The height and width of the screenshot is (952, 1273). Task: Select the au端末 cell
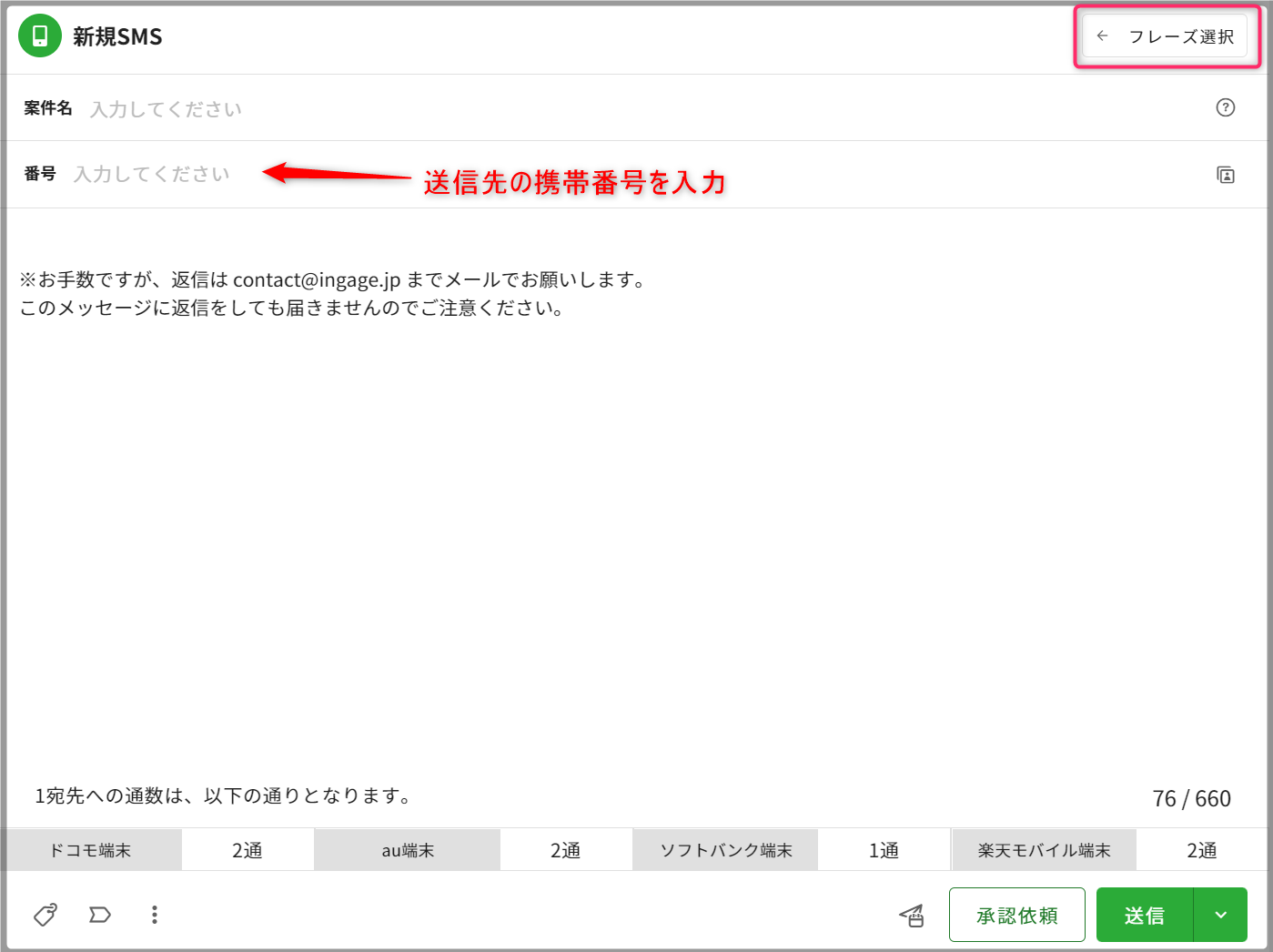(407, 850)
